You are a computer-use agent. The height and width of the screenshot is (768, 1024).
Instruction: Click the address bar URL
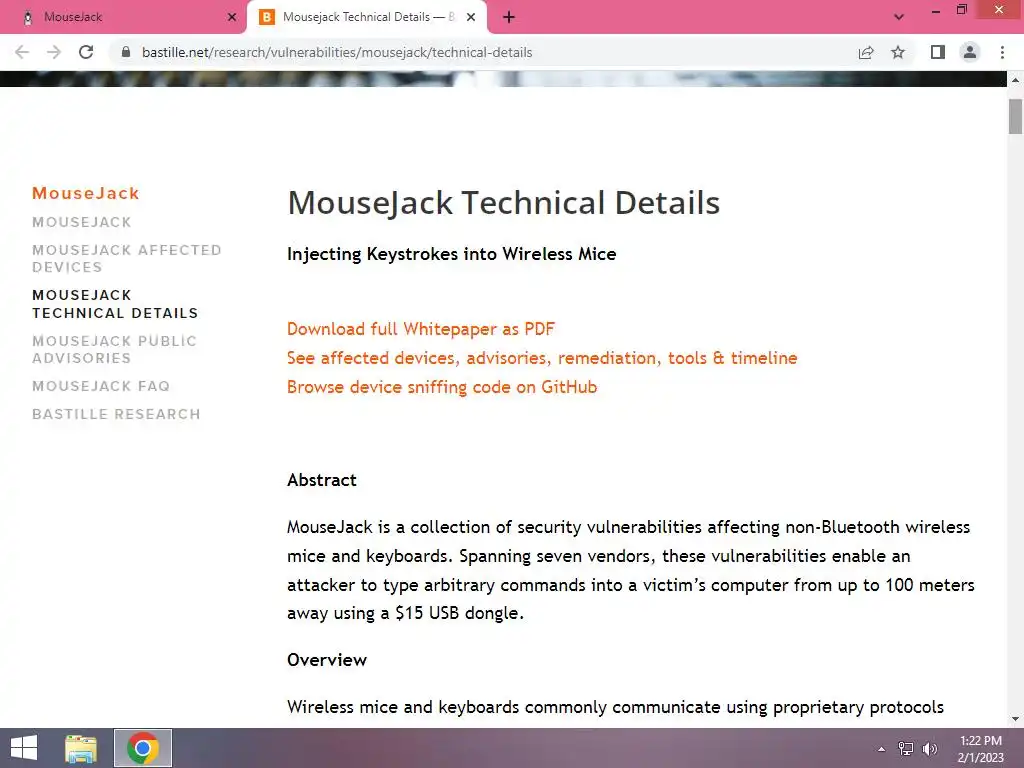tap(337, 52)
